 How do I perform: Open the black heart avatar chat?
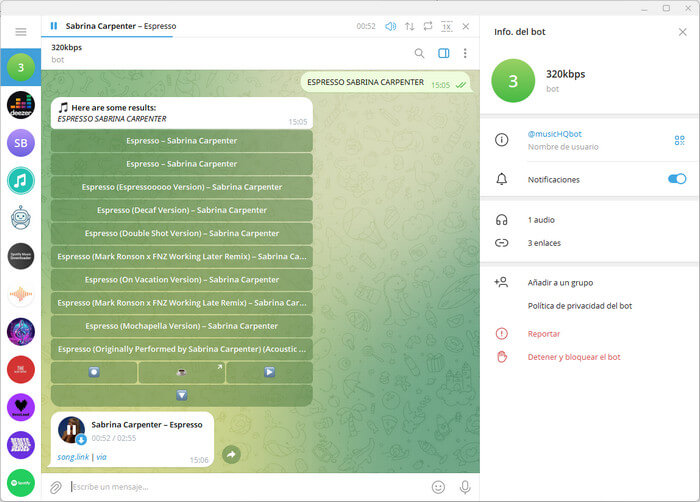(21, 407)
